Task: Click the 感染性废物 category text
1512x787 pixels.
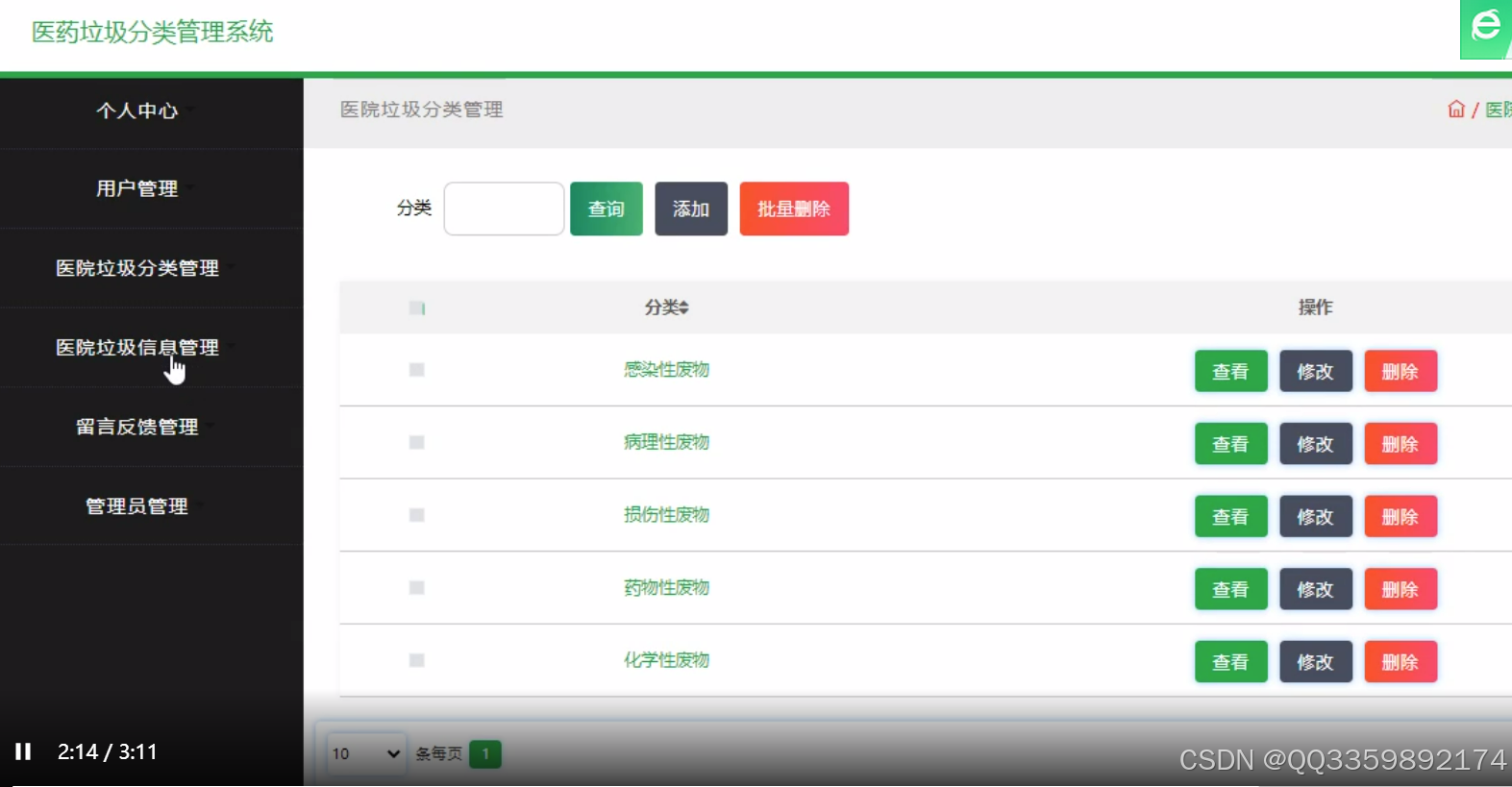Action: point(666,370)
